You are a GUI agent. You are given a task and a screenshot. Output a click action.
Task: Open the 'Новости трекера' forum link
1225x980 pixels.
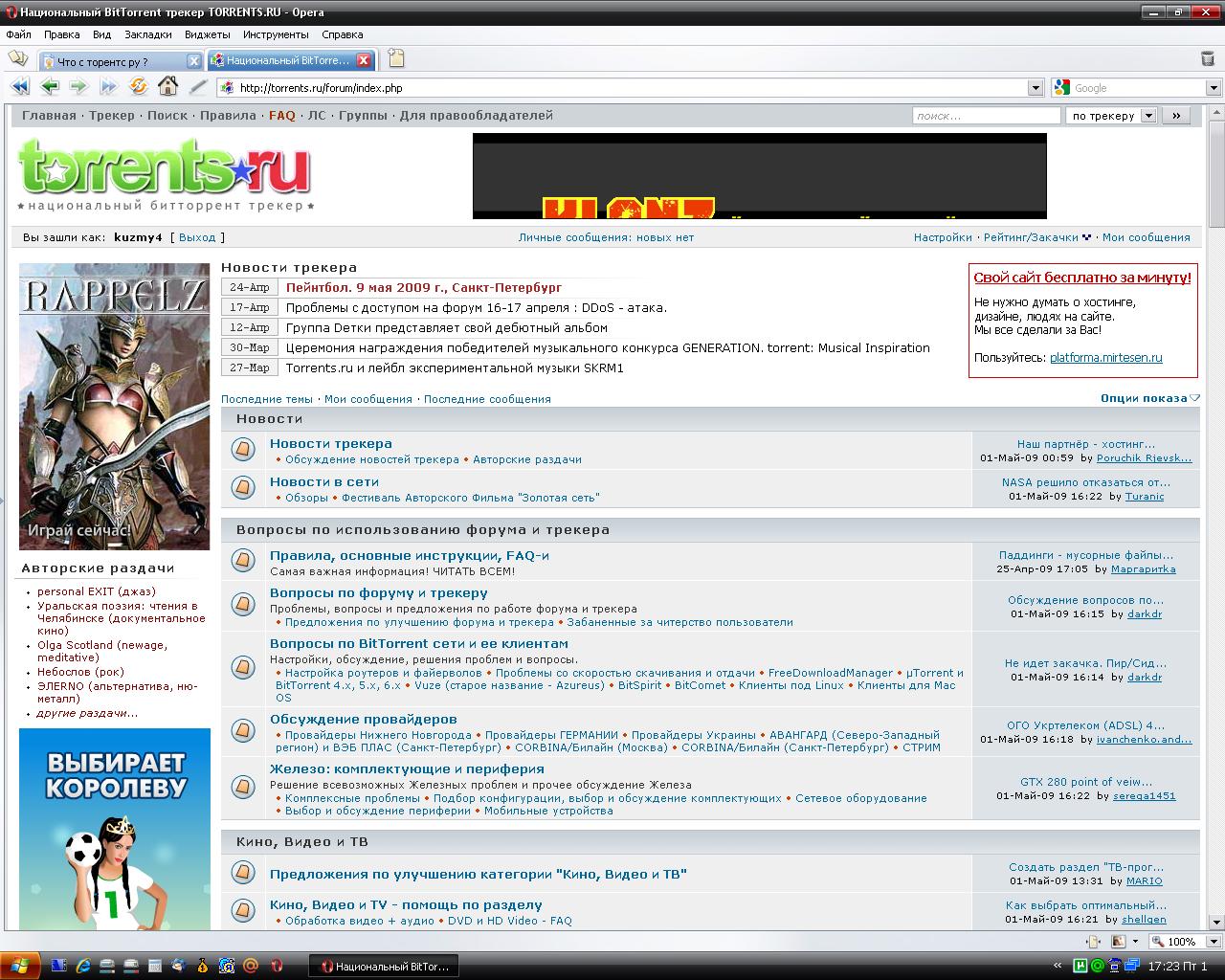330,443
